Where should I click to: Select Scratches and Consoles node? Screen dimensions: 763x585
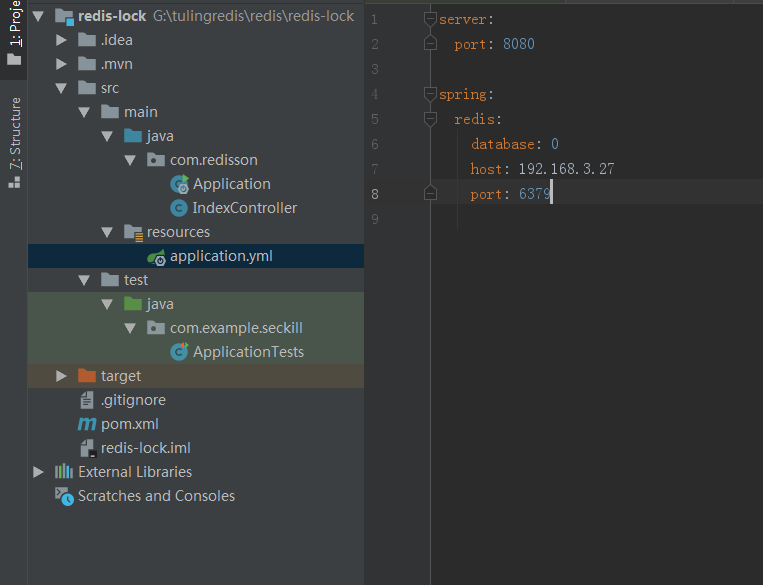tap(196, 496)
